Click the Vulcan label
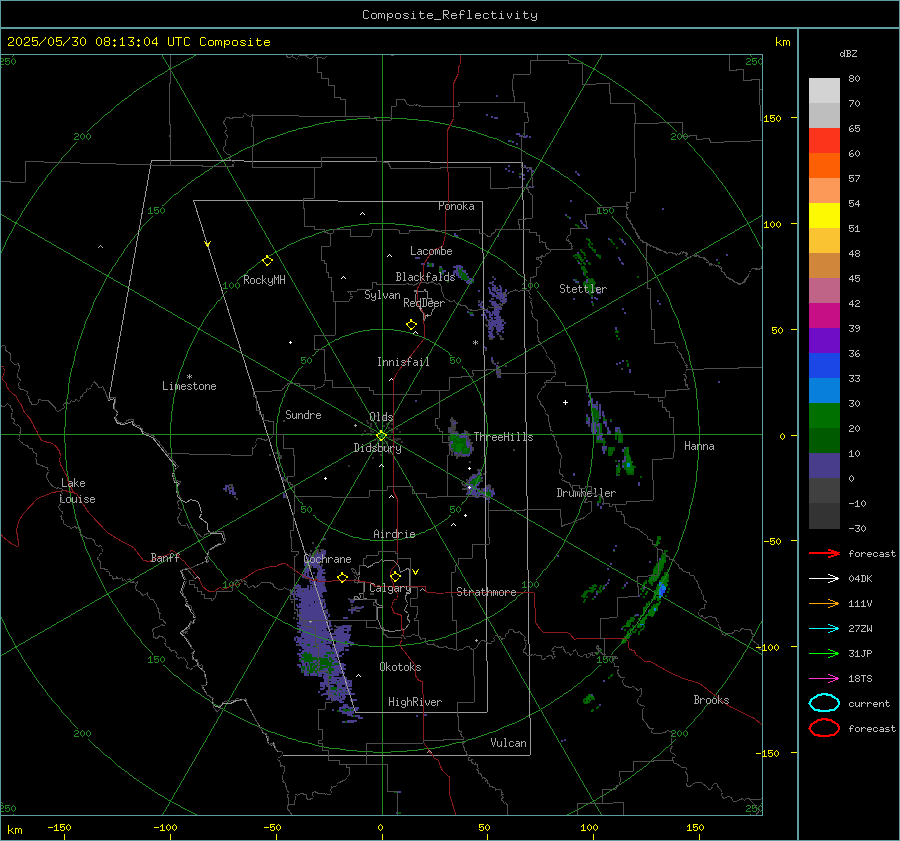The height and width of the screenshot is (841, 900). (508, 743)
